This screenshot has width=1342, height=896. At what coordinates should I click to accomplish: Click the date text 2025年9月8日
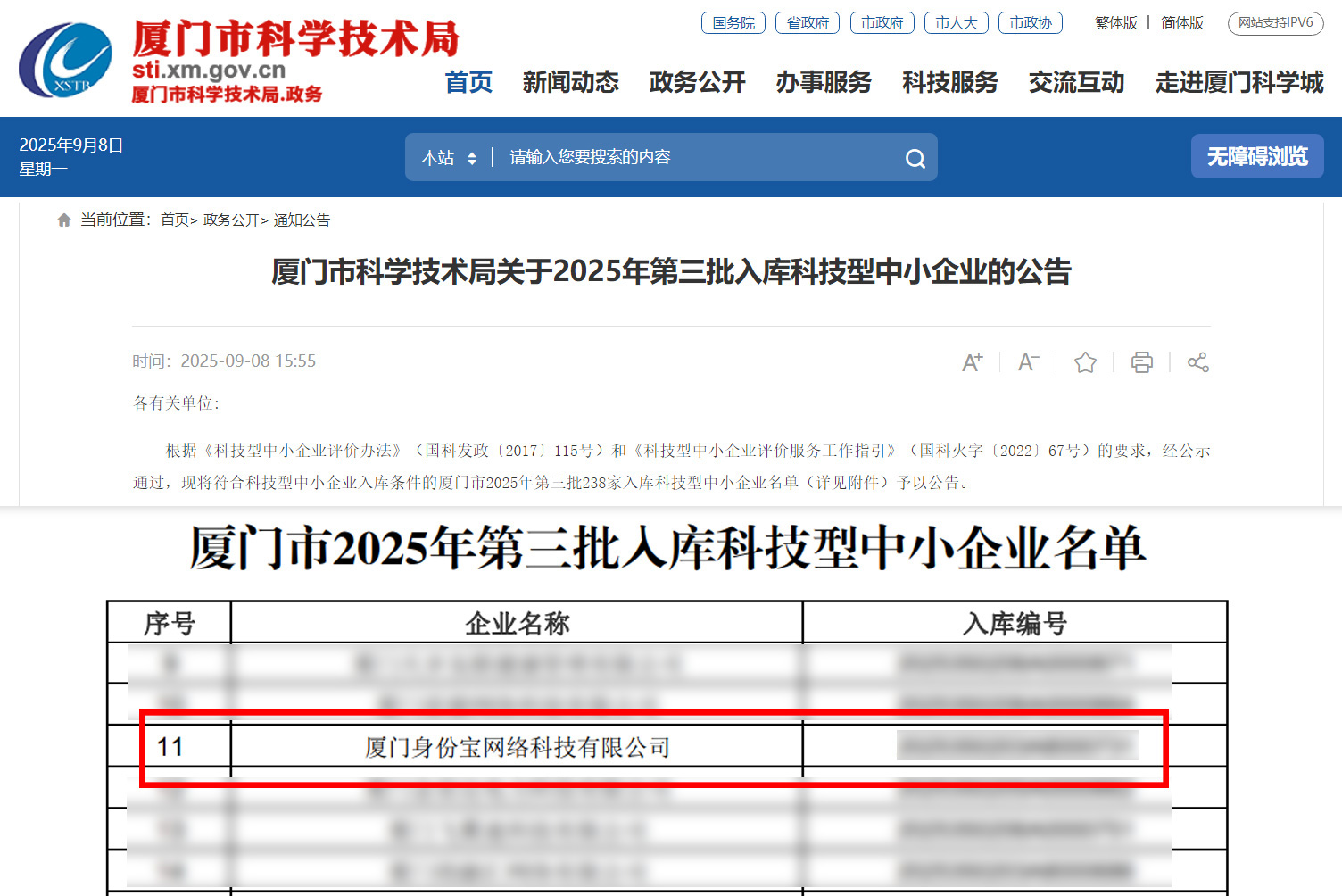click(71, 145)
